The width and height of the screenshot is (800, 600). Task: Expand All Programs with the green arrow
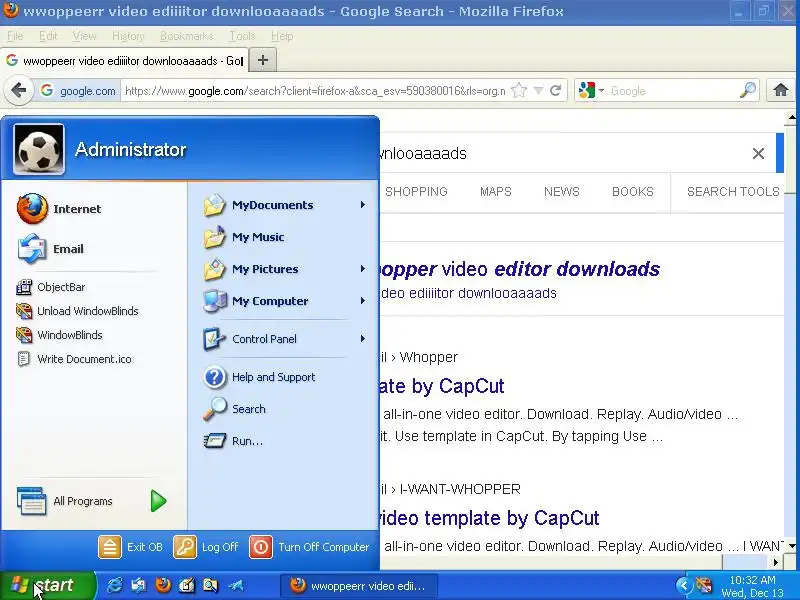coord(158,501)
